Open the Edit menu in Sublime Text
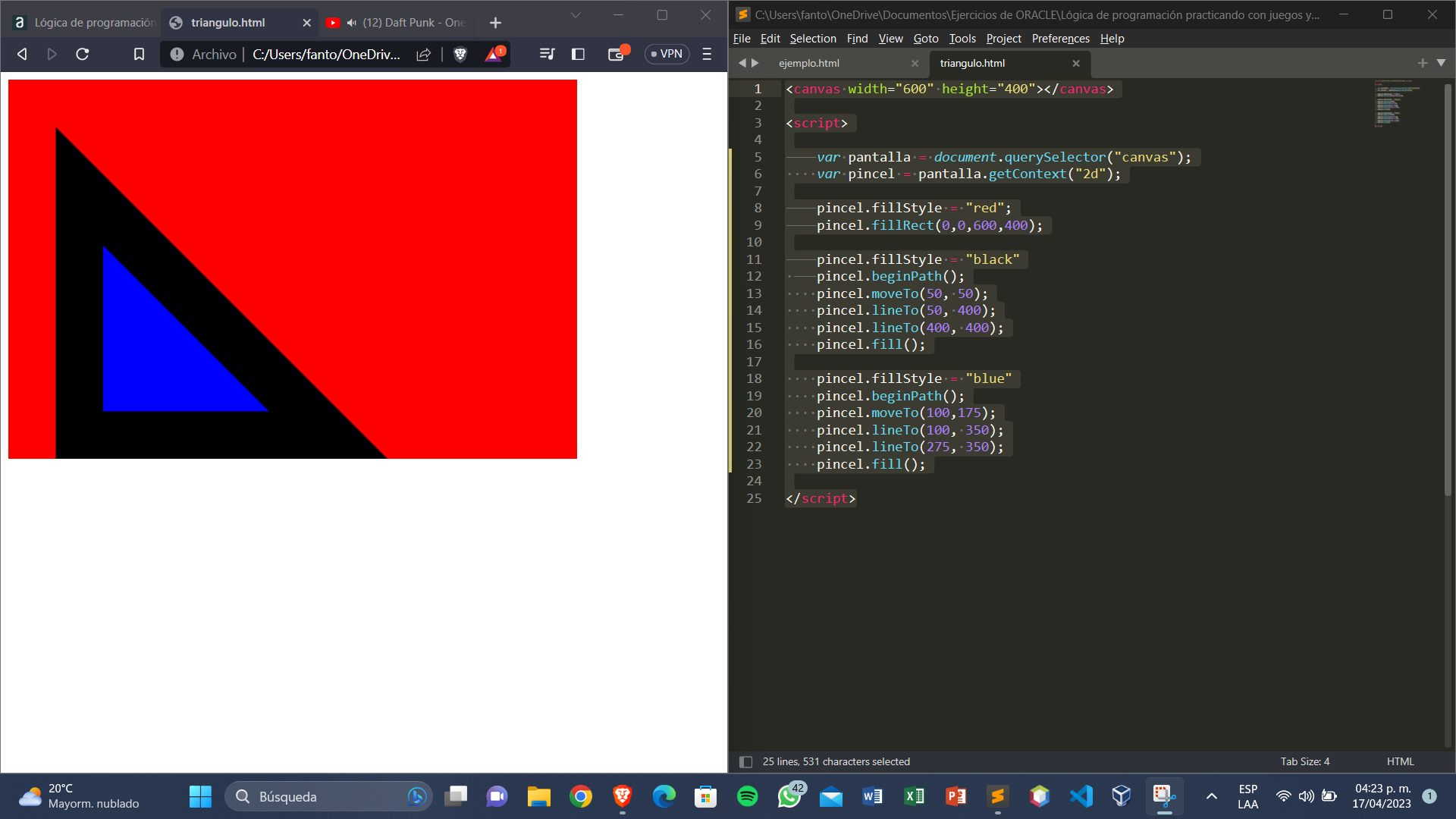Image resolution: width=1456 pixels, height=819 pixels. [770, 39]
